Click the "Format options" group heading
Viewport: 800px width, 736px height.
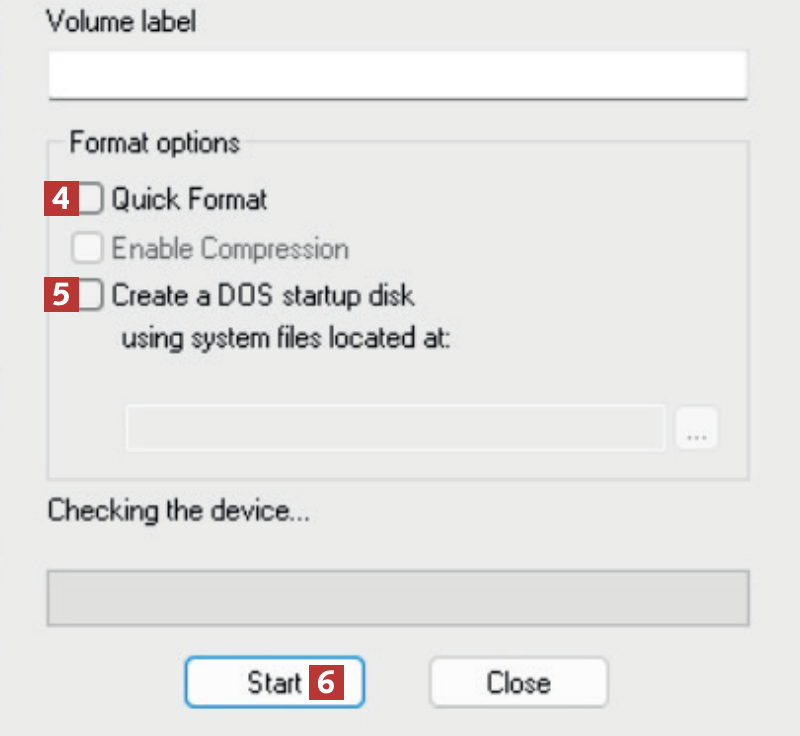pyautogui.click(x=154, y=142)
